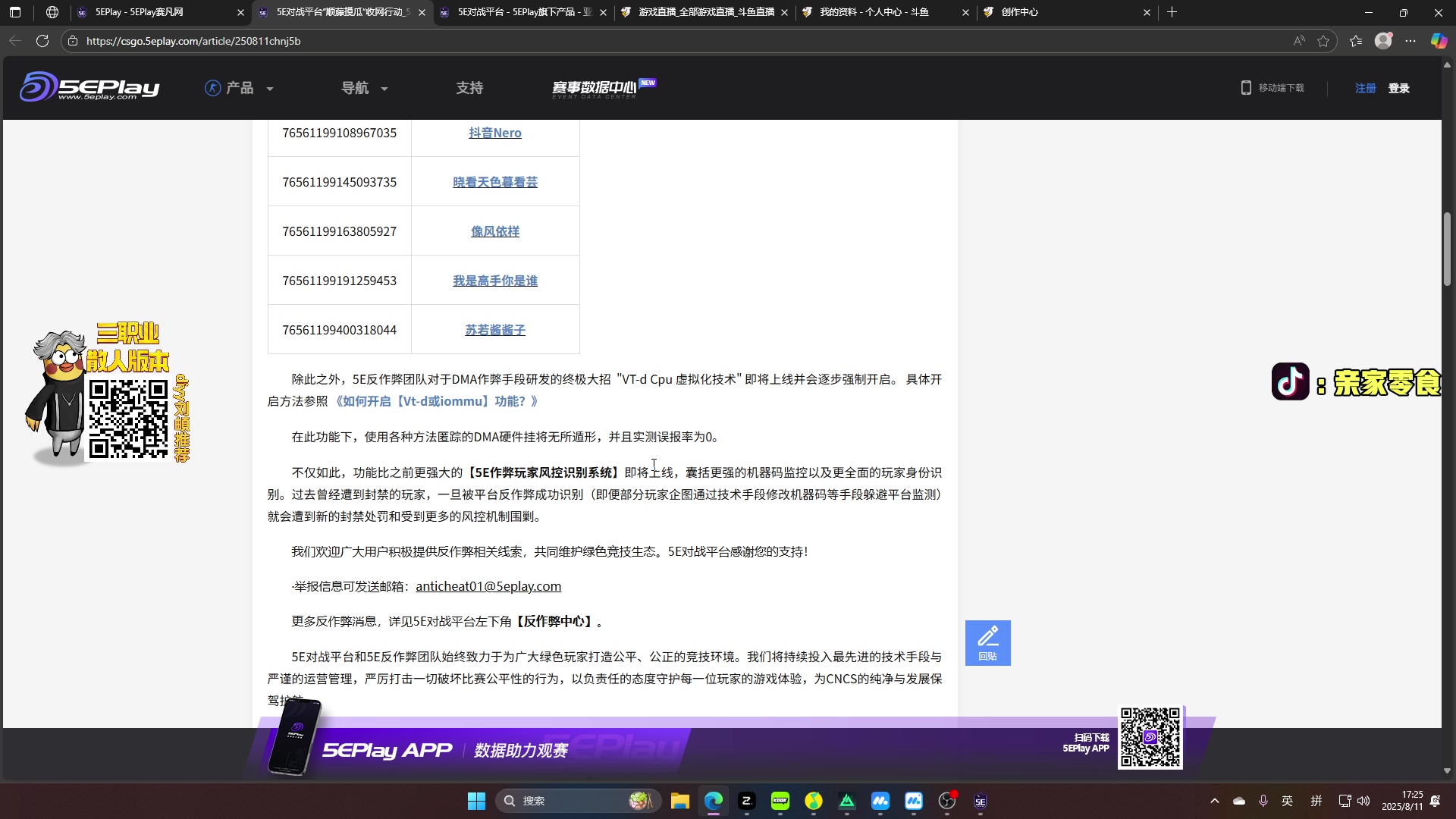
Task: Open player link 我是高手你是谁
Action: tap(495, 281)
